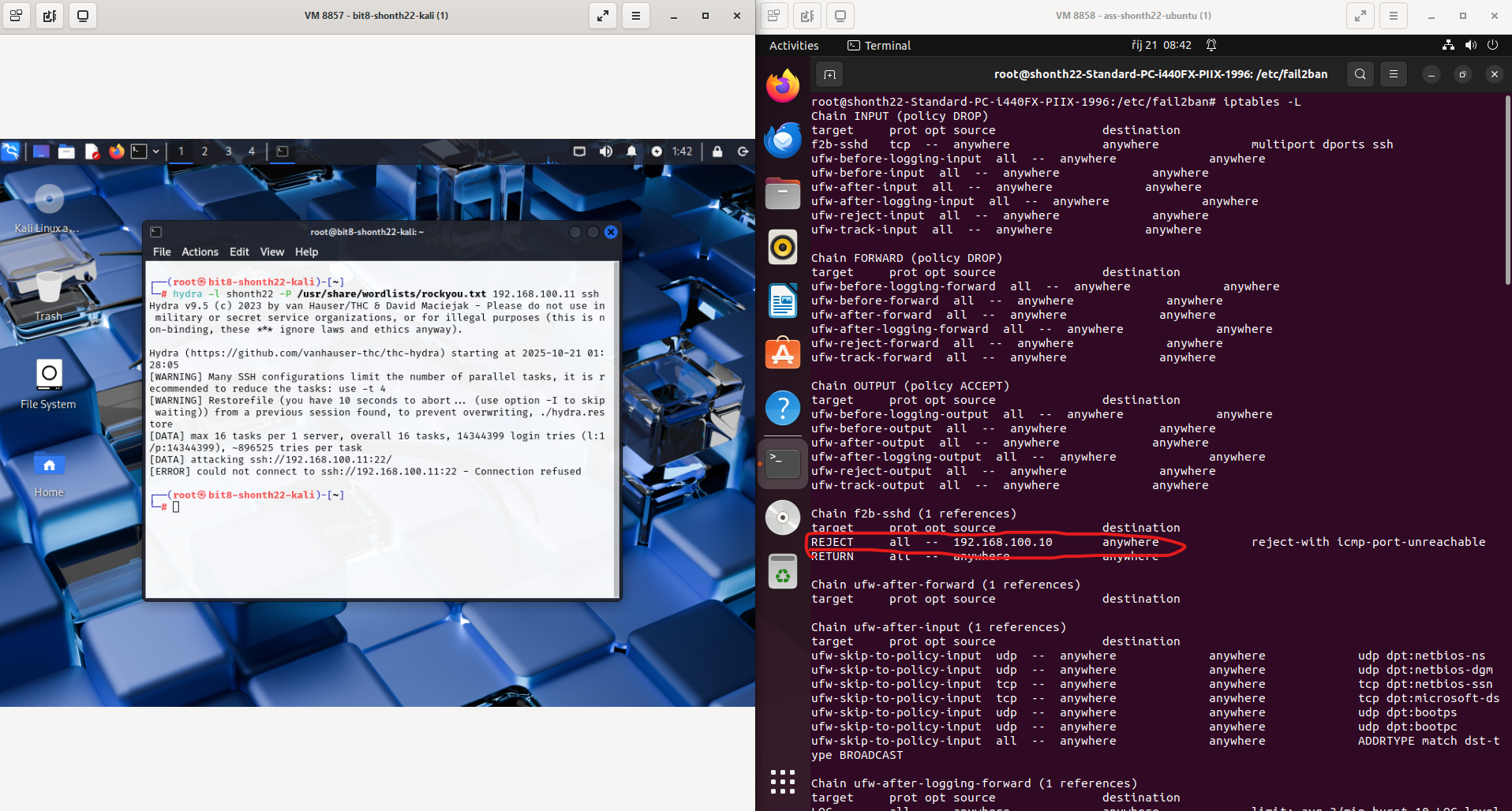This screenshot has width=1512, height=811.
Task: Click the Kali dragon applications menu icon
Action: [x=11, y=151]
